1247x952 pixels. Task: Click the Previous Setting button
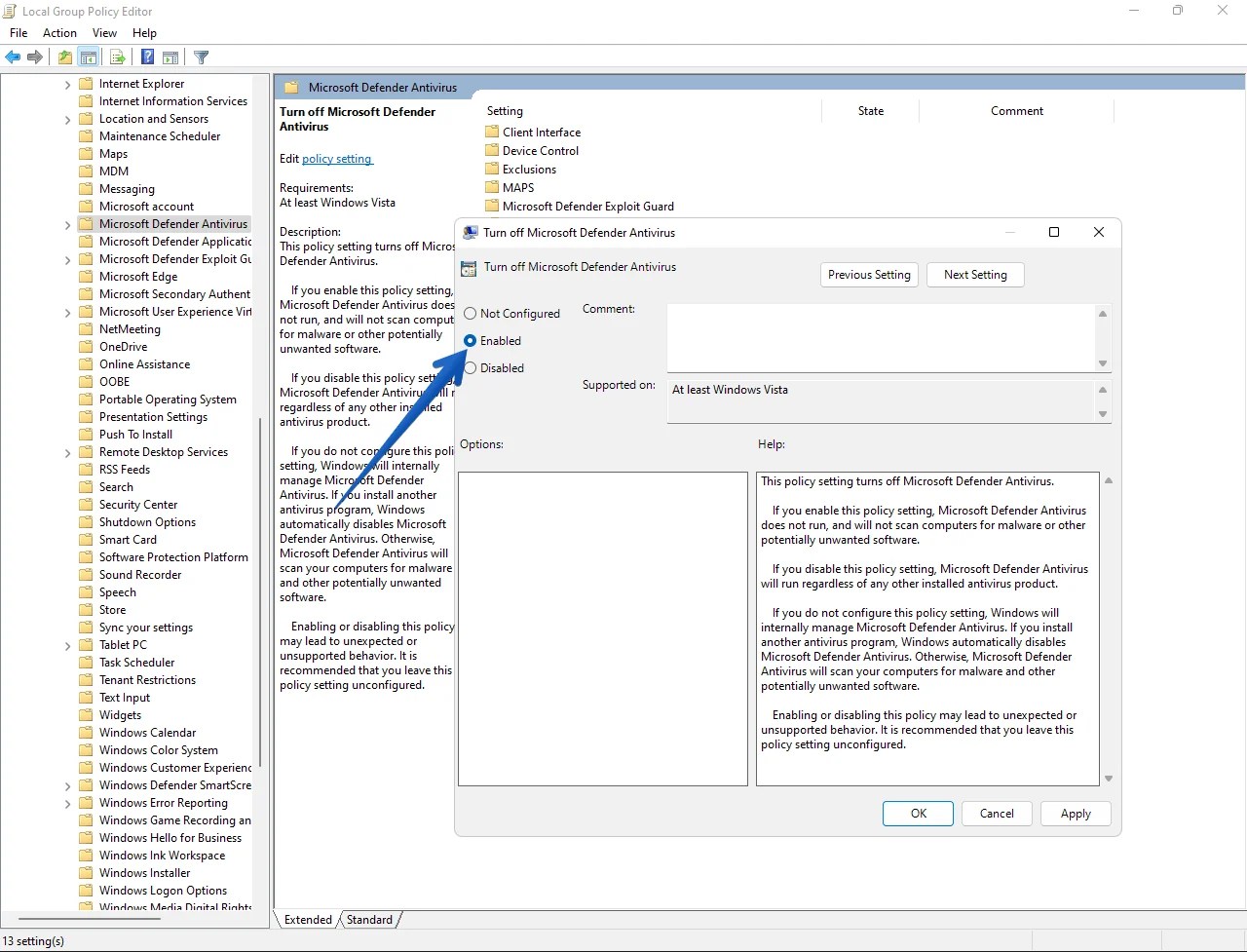(x=868, y=274)
